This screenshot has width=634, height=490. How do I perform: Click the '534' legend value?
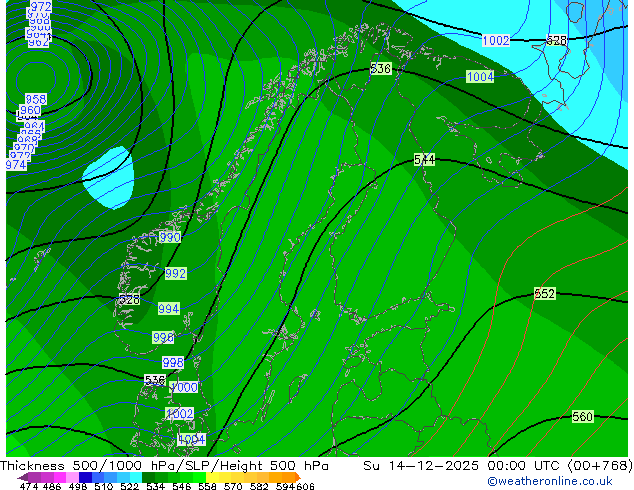155,486
